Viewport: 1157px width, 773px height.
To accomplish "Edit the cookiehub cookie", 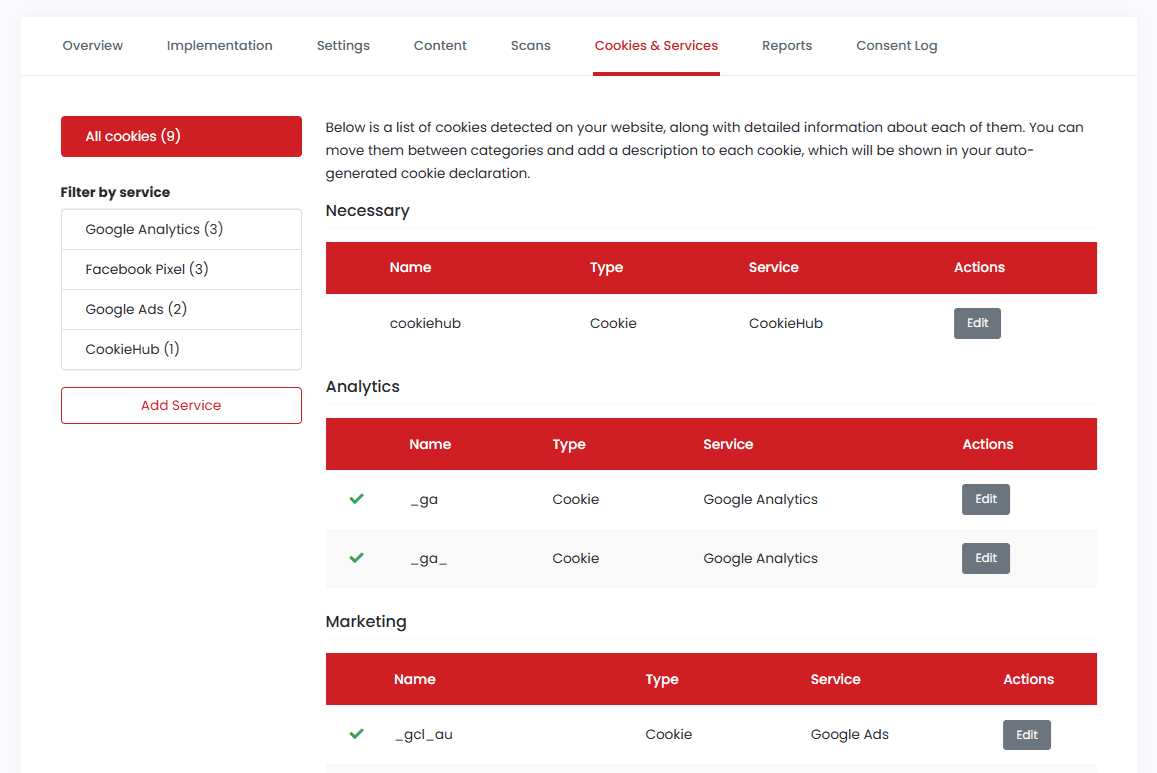I will 977,323.
